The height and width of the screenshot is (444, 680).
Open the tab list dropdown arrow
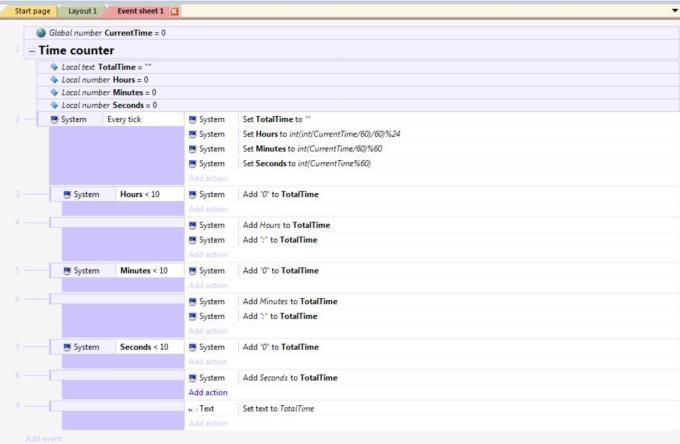pyautogui.click(x=673, y=9)
